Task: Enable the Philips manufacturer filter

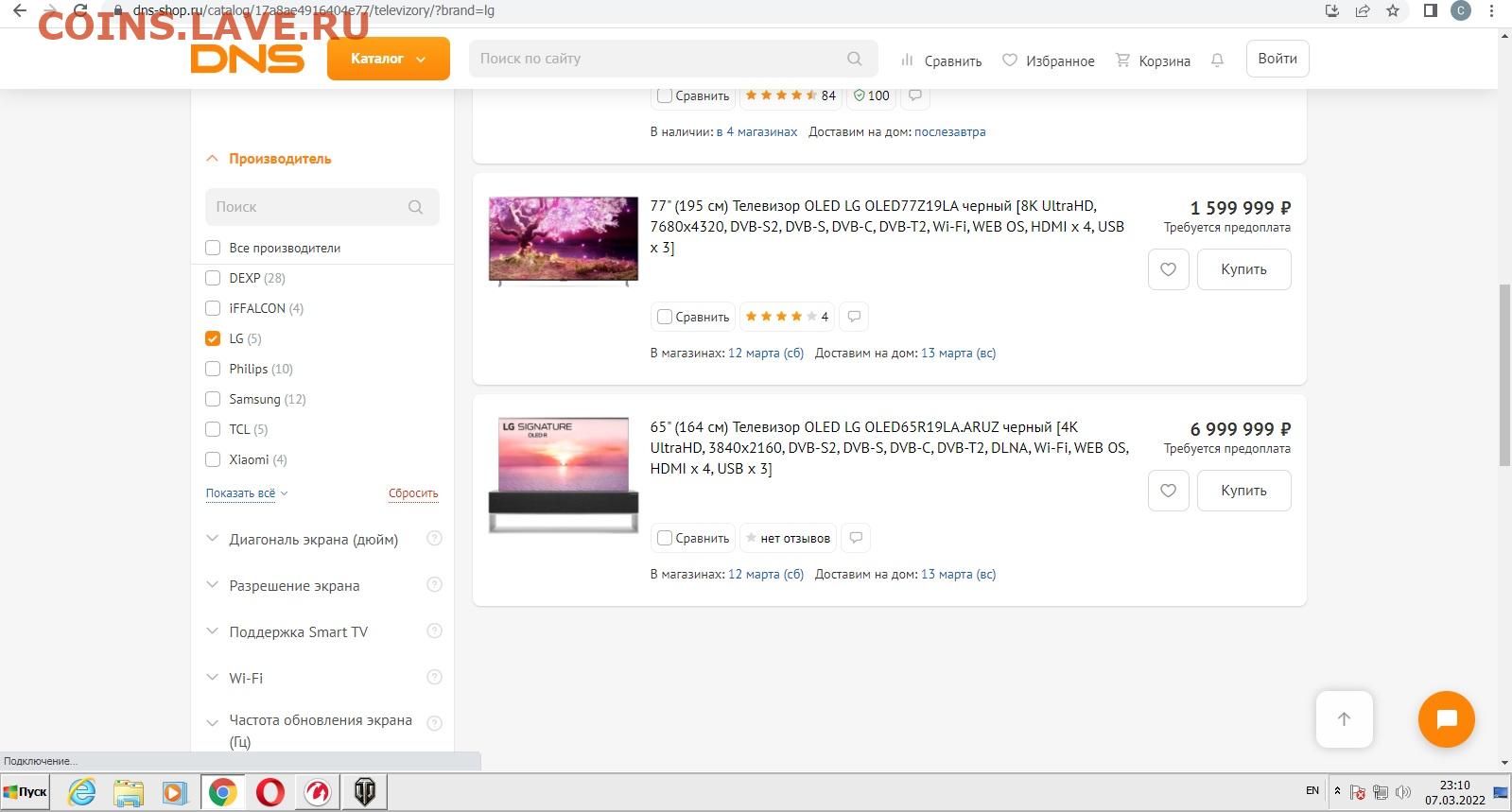Action: 213,369
